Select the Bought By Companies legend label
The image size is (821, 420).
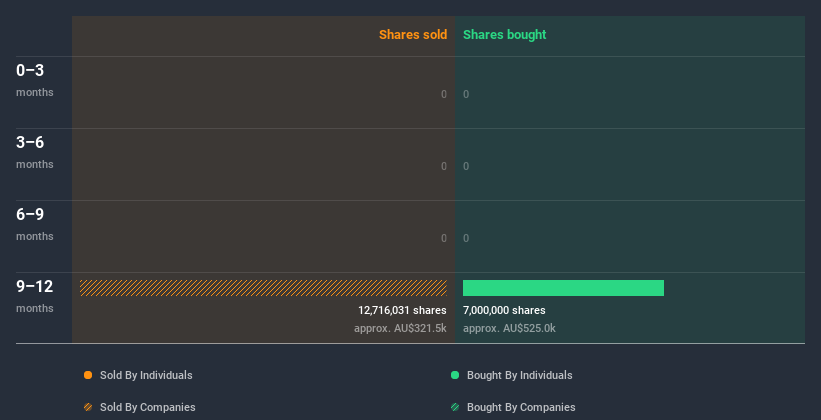521,407
